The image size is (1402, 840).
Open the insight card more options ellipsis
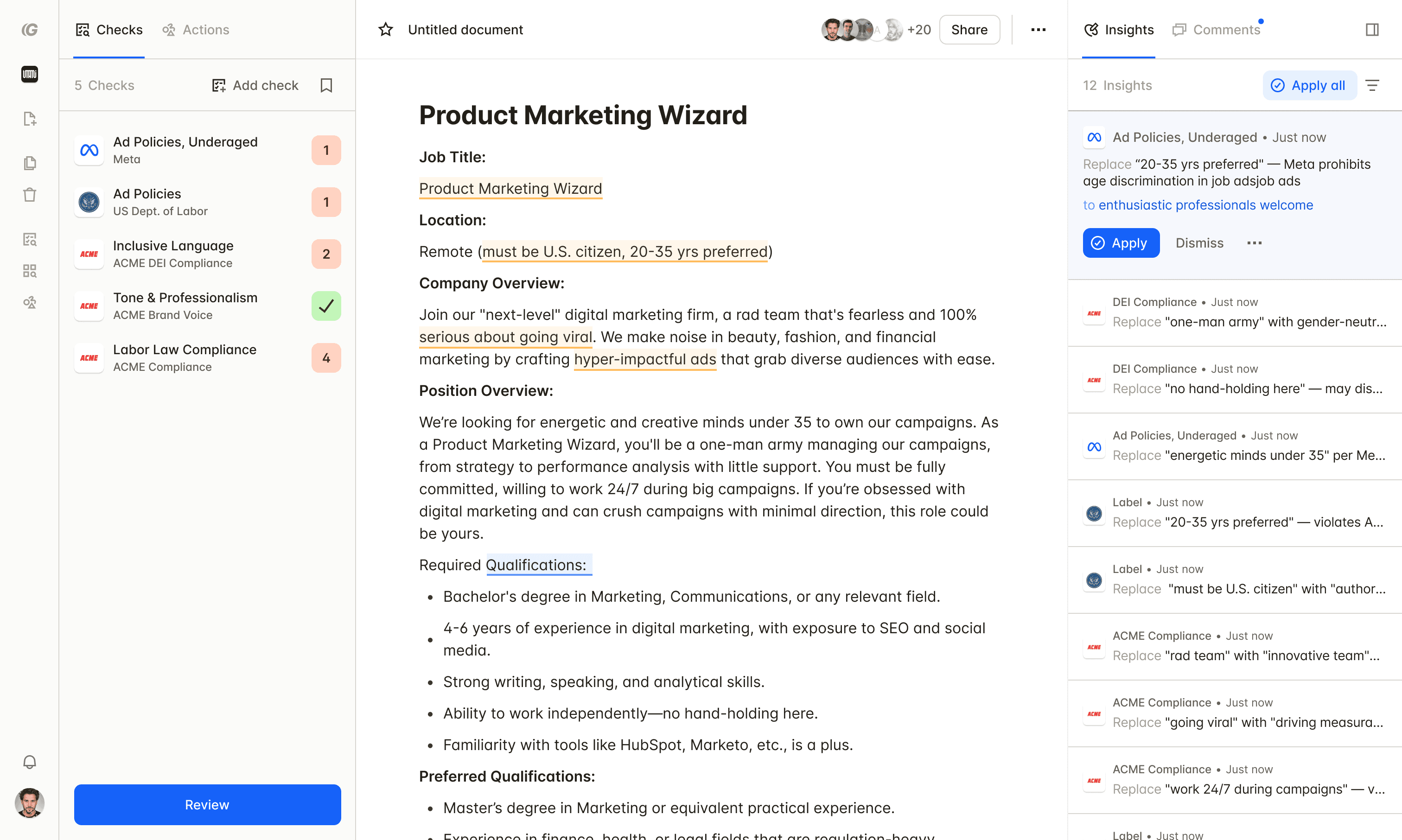[1254, 243]
